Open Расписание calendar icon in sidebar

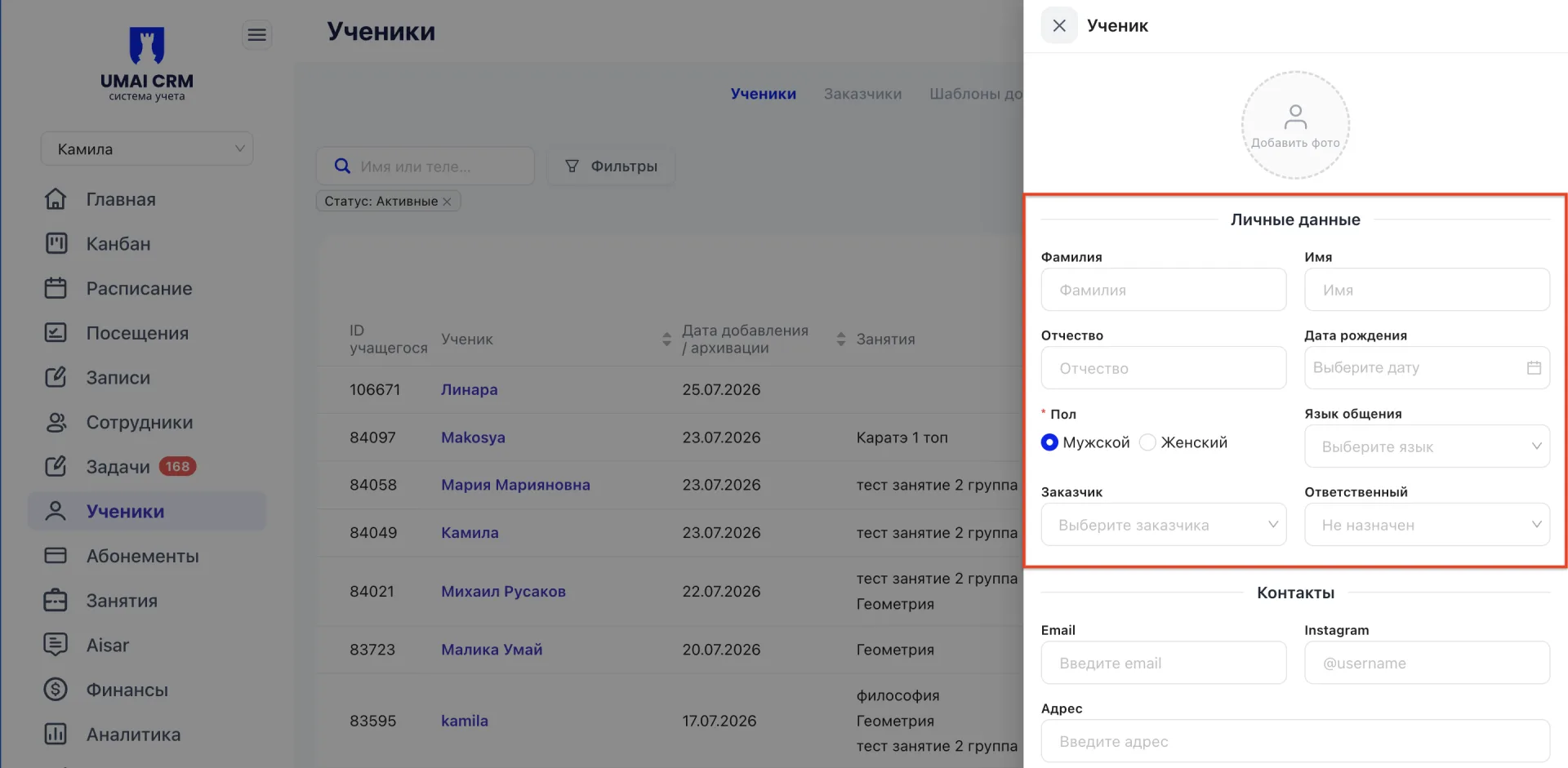[56, 288]
